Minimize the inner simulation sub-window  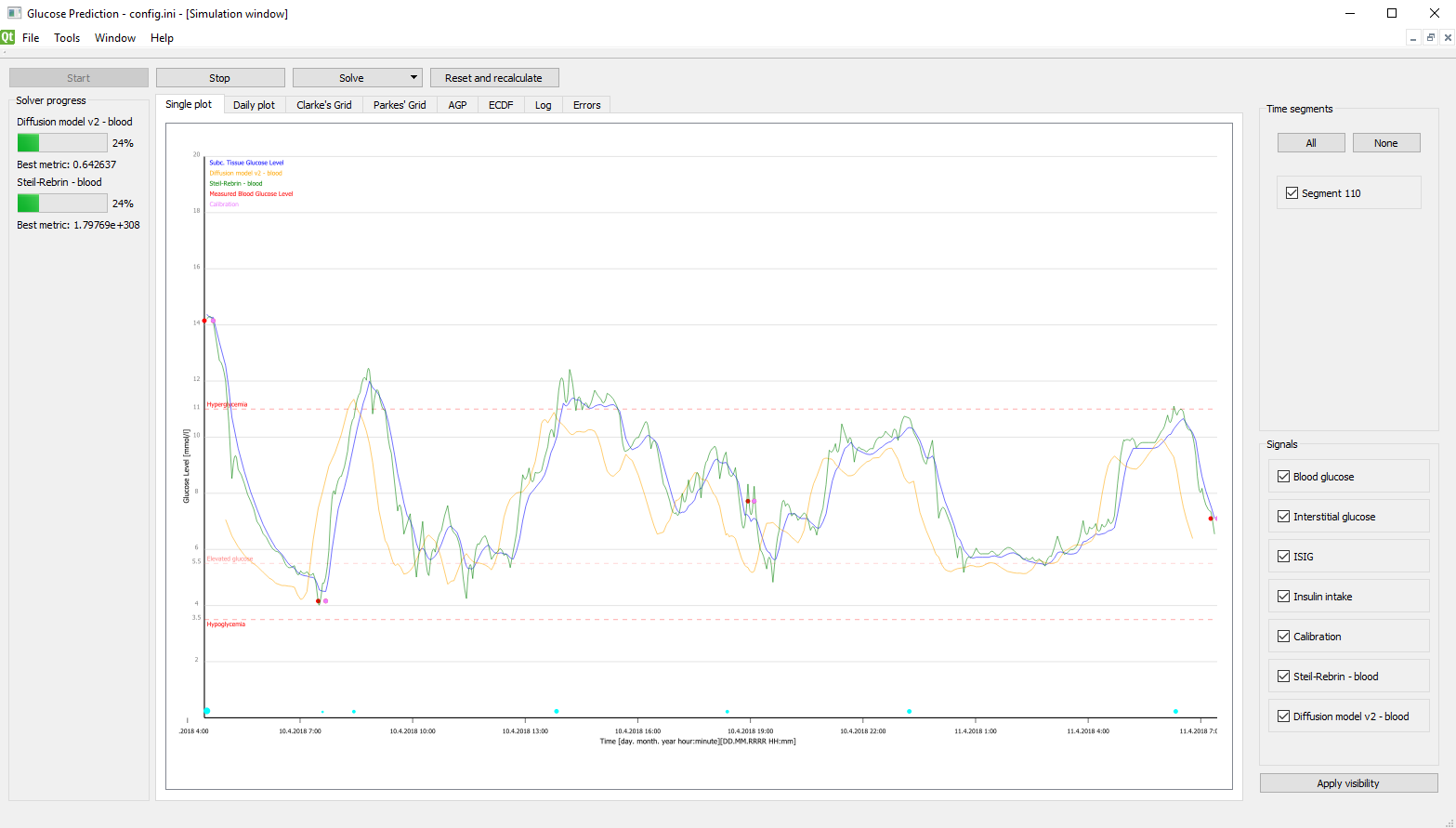[x=1413, y=37]
